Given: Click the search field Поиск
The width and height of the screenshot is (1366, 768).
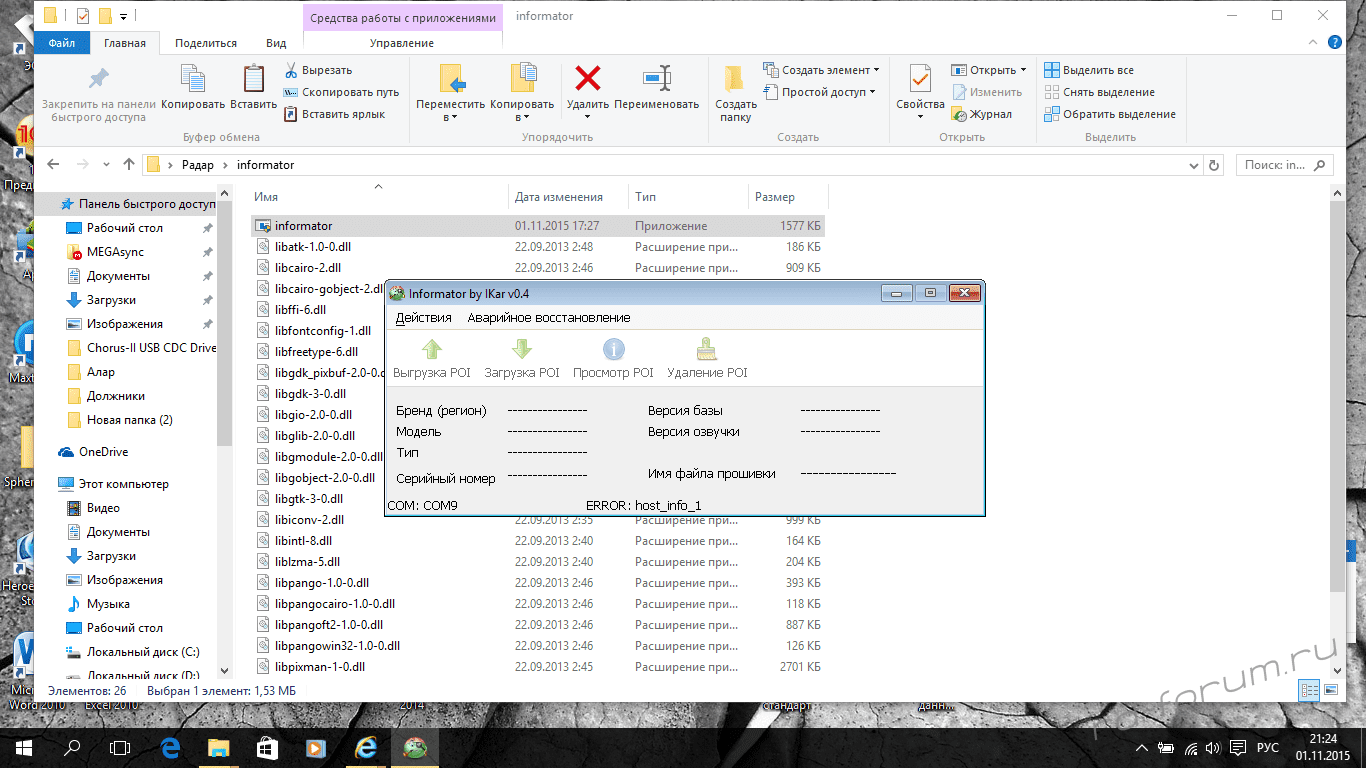Looking at the screenshot, I should pyautogui.click(x=1277, y=165).
